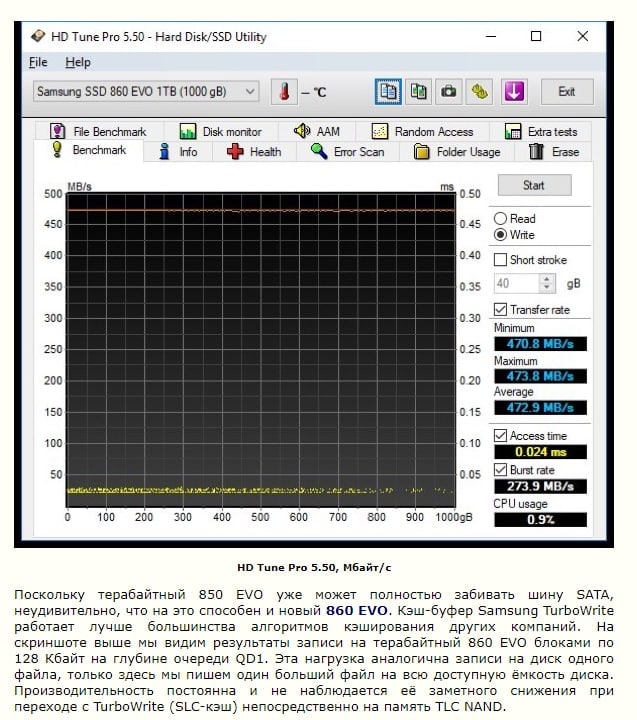637x720 pixels.
Task: Click the Average 472.9 MB/s value
Action: coord(540,408)
